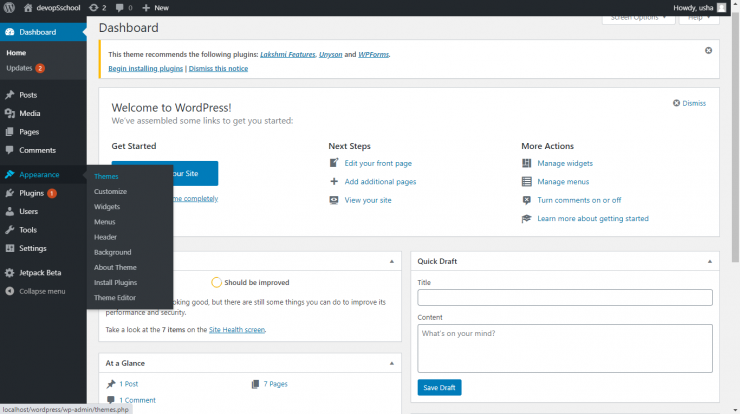Click the Collapse menu arrow icon
Image resolution: width=740 pixels, height=414 pixels.
click(x=9, y=291)
